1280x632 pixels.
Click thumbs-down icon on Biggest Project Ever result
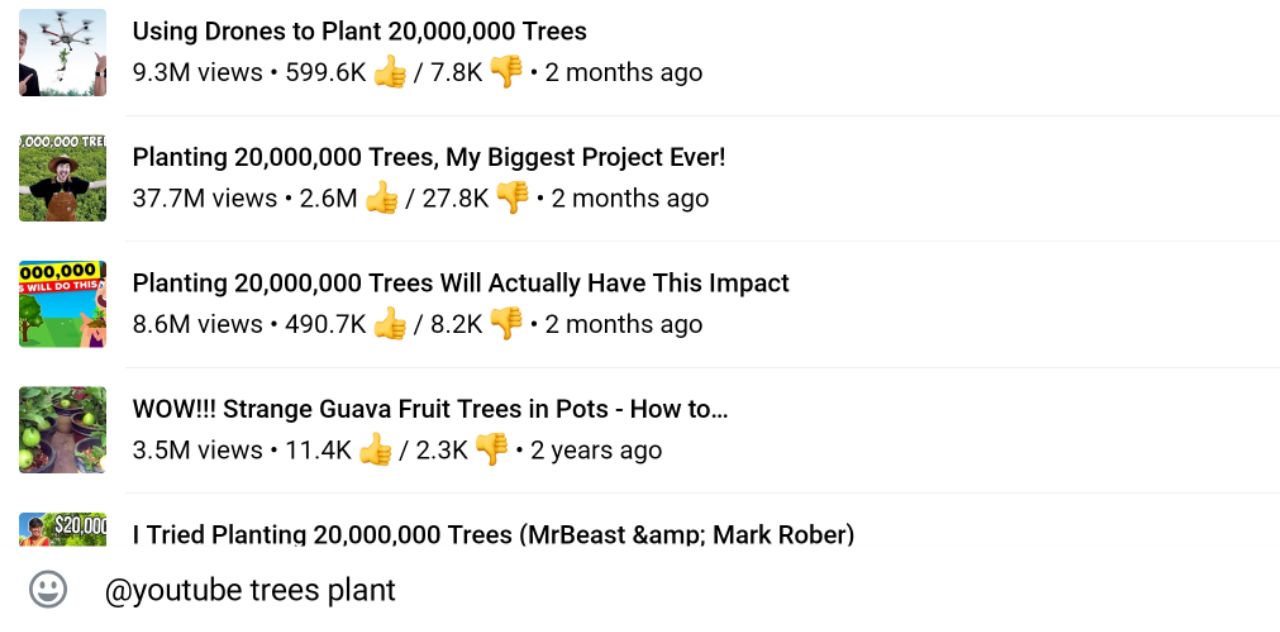(513, 198)
